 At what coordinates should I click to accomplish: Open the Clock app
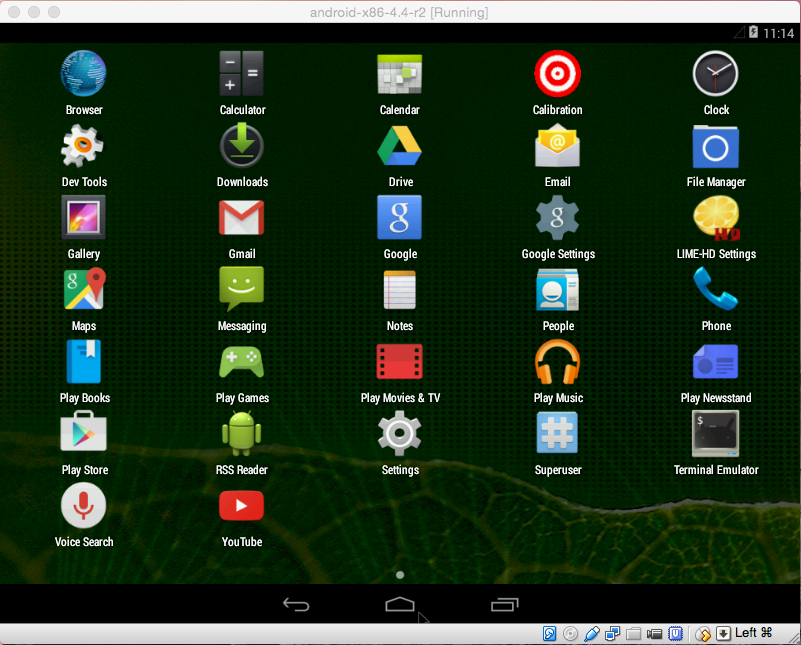(715, 74)
